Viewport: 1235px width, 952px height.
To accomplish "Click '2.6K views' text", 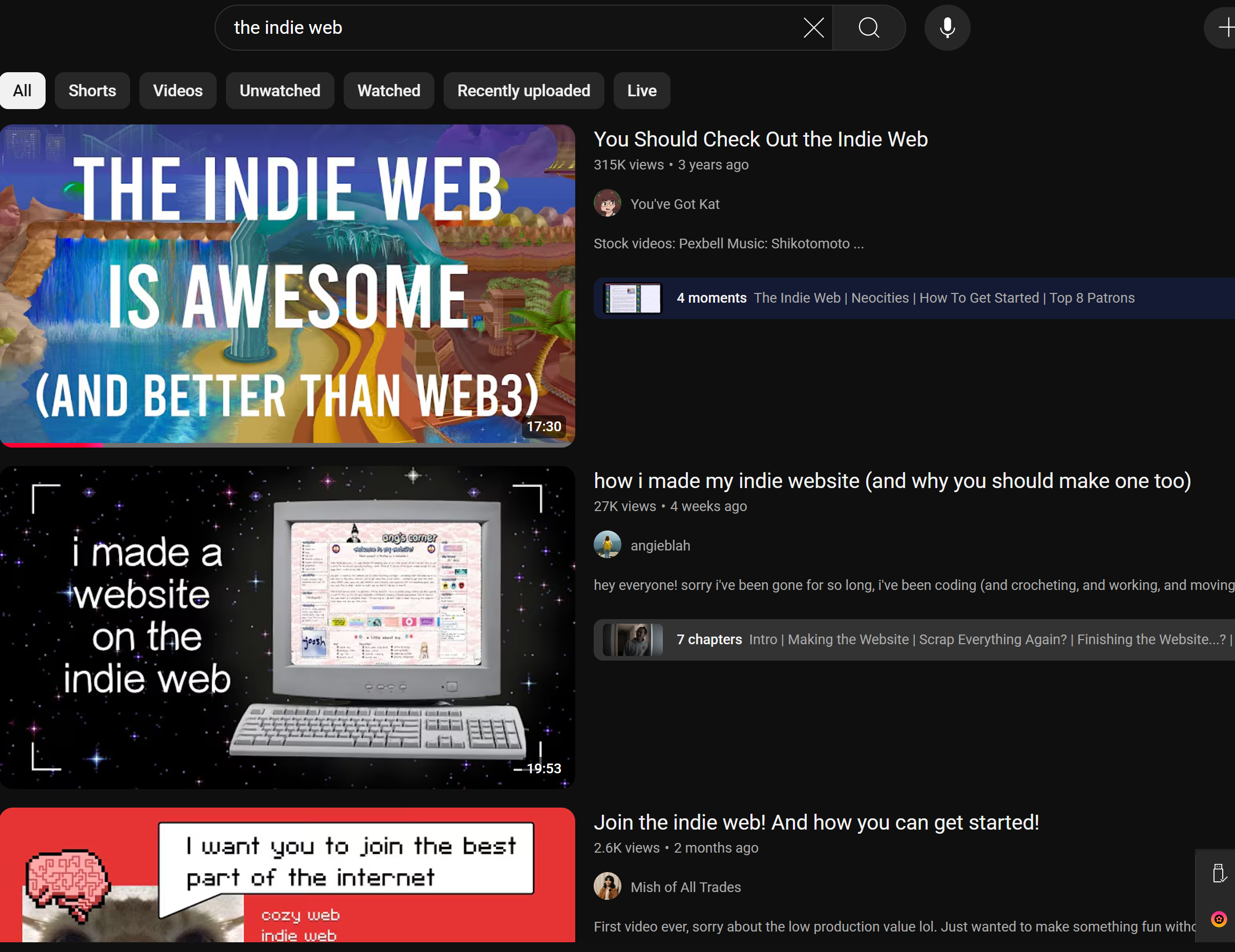I will click(x=626, y=848).
